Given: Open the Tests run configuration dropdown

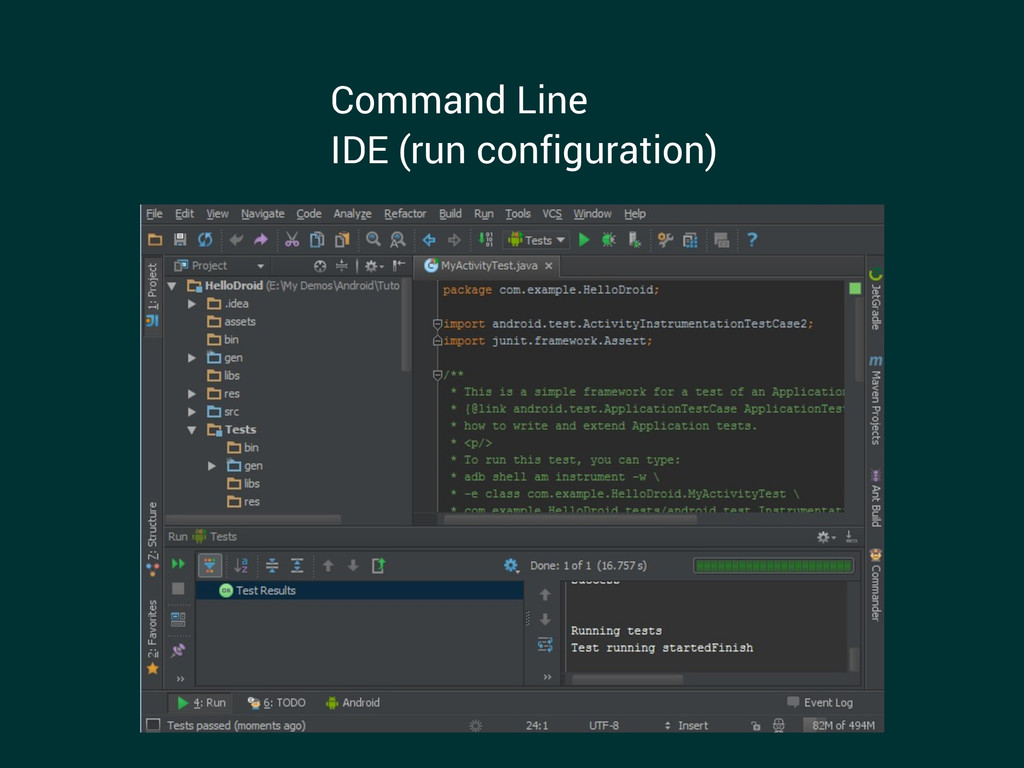Looking at the screenshot, I should pos(537,240).
